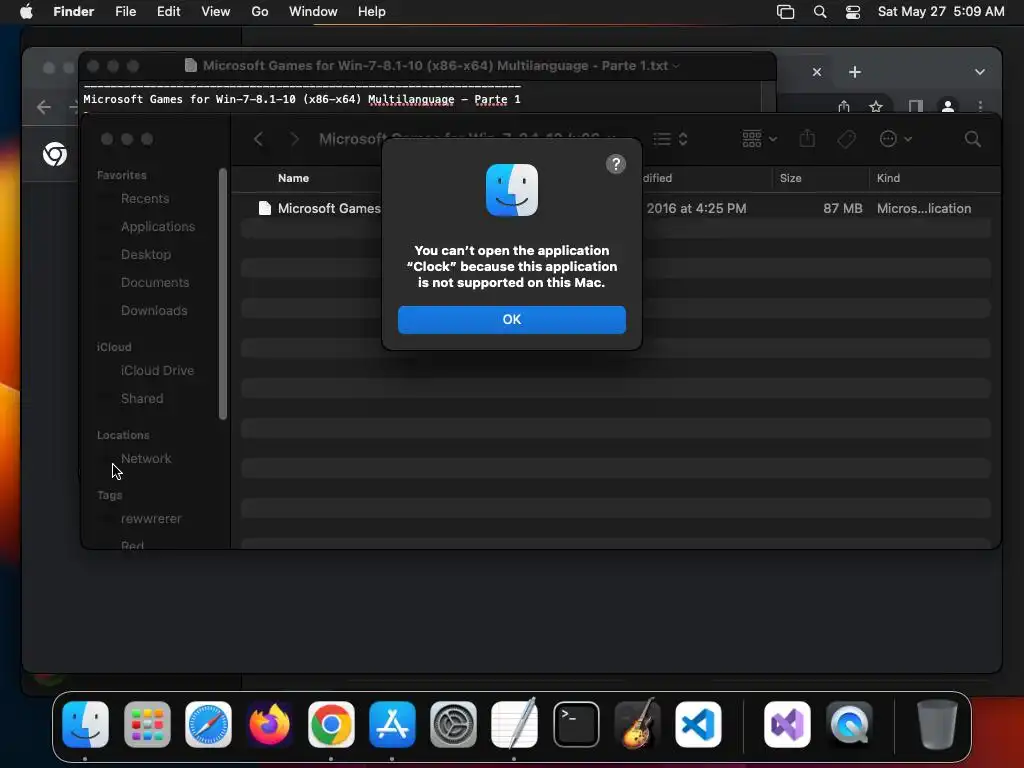
Task: Open Google Chrome from the Dock
Action: tap(331, 724)
